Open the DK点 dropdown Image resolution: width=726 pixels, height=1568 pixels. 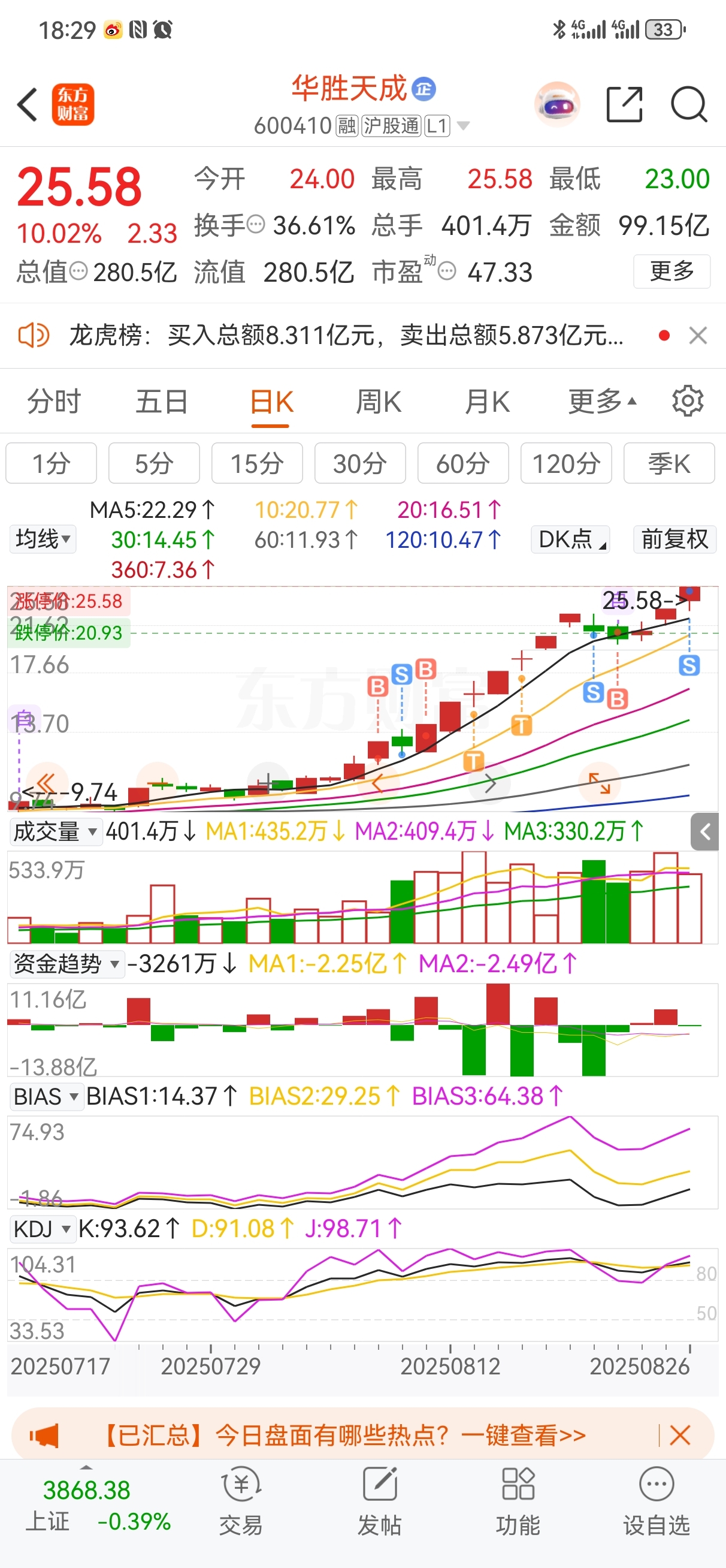(570, 539)
